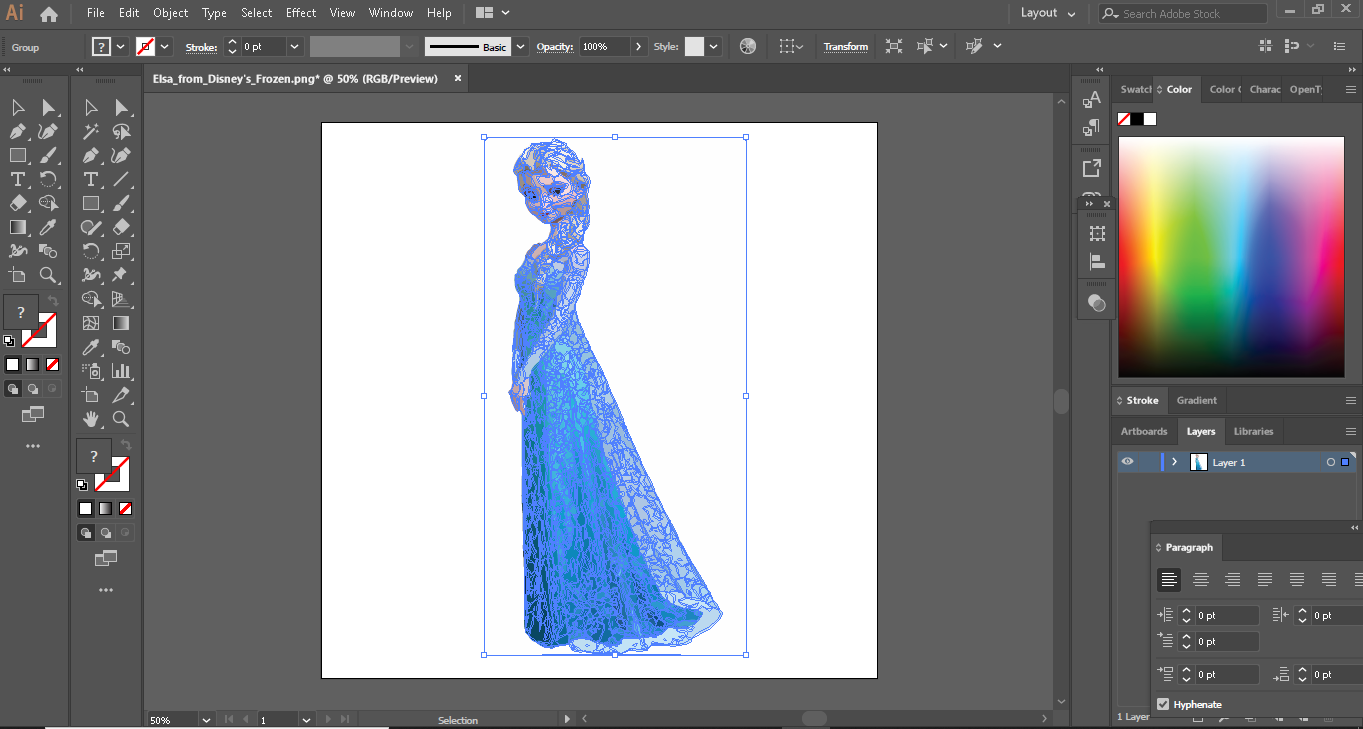Select the Lasso tool

click(121, 132)
